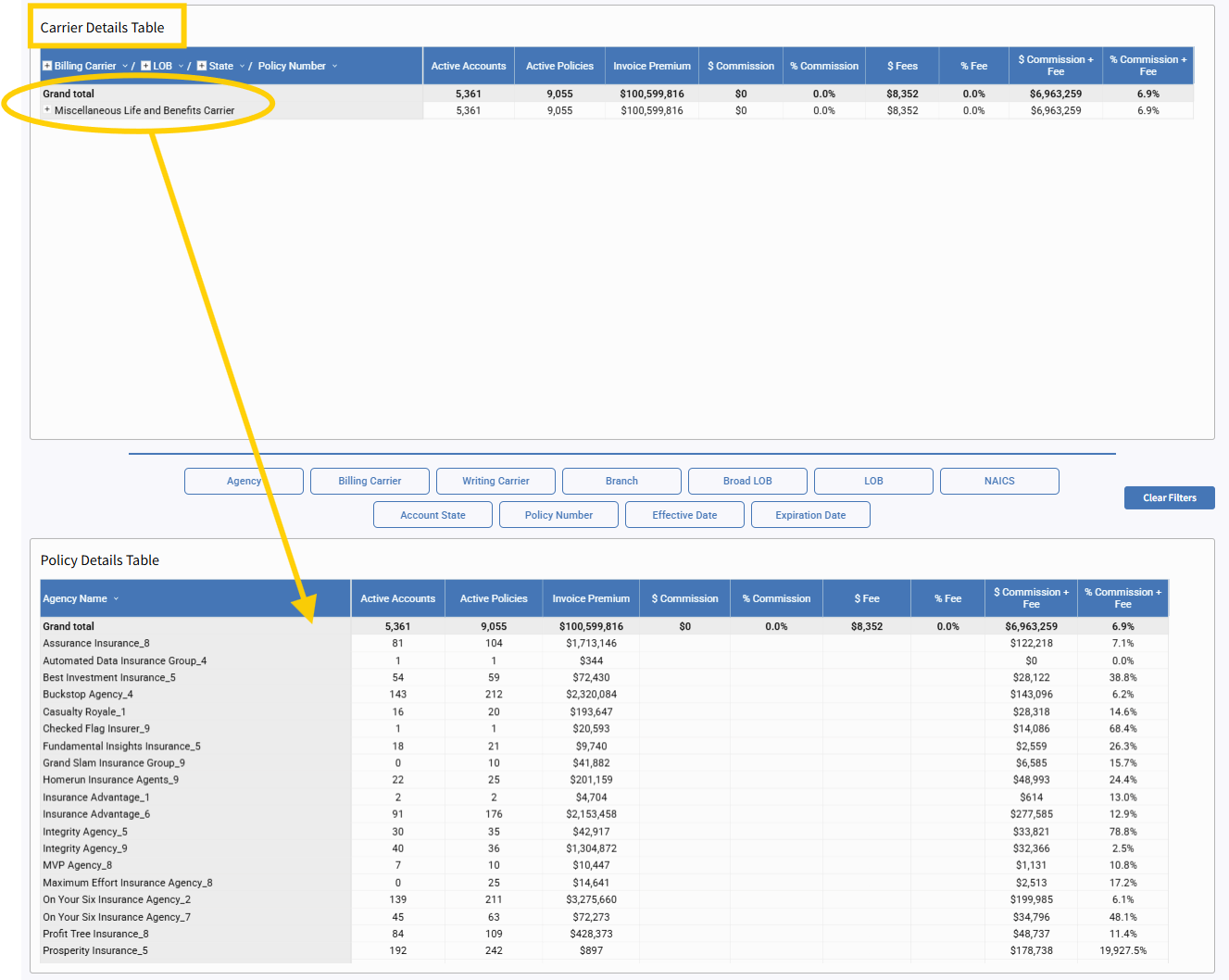Open the Writing Carrier filter
The height and width of the screenshot is (980, 1229).
[495, 481]
